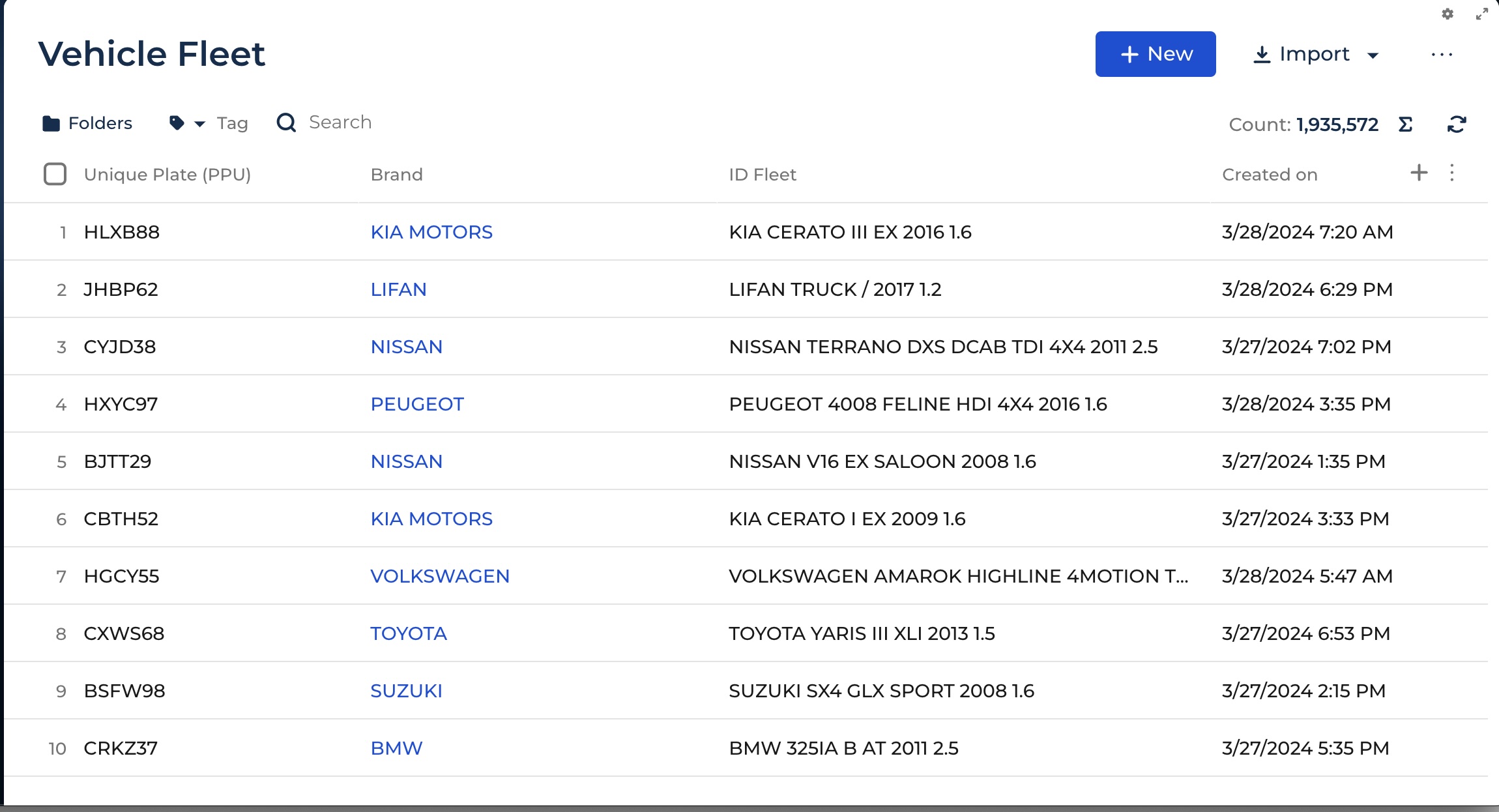Select plate HGCY55
The height and width of the screenshot is (812, 1499).
point(122,576)
